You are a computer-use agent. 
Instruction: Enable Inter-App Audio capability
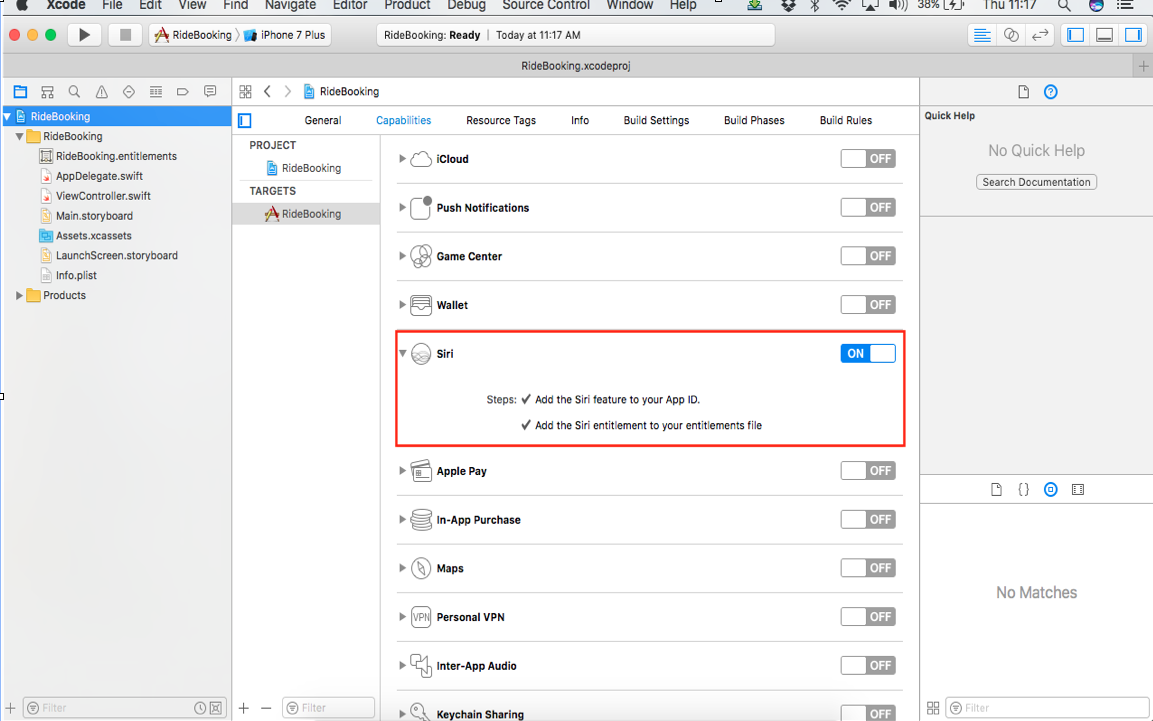[868, 665]
